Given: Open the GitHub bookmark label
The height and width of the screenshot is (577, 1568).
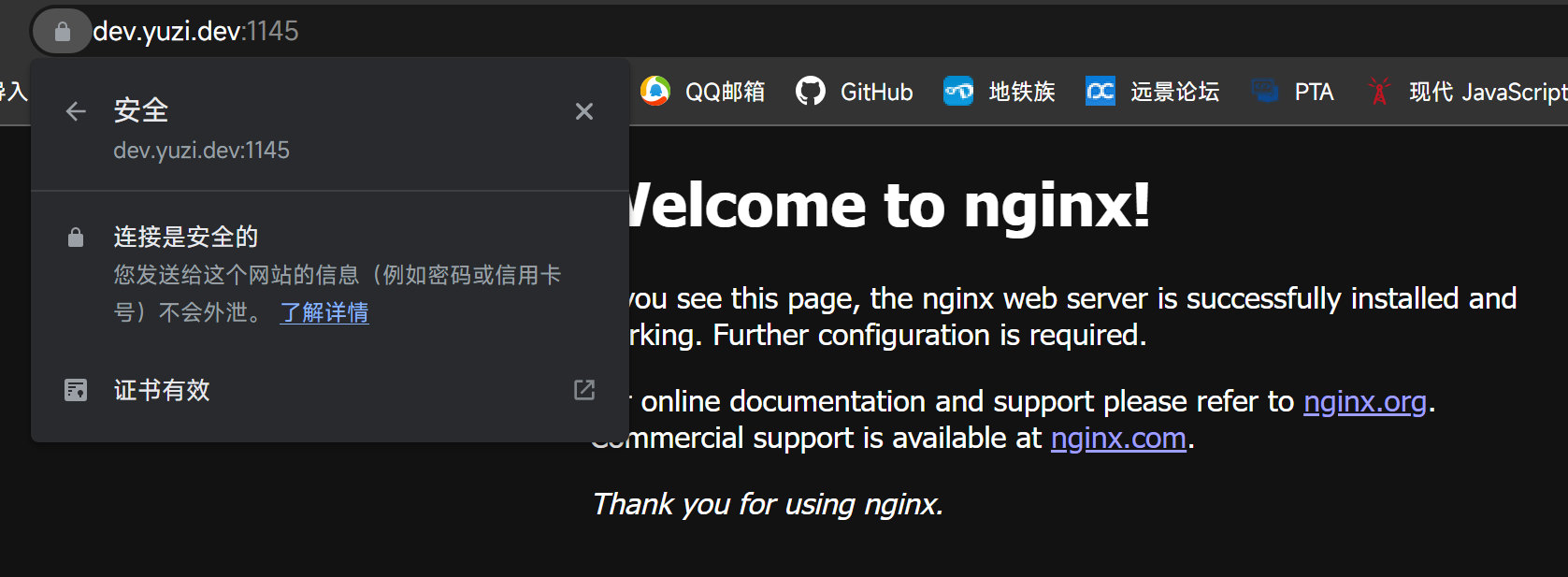Looking at the screenshot, I should pos(876,92).
